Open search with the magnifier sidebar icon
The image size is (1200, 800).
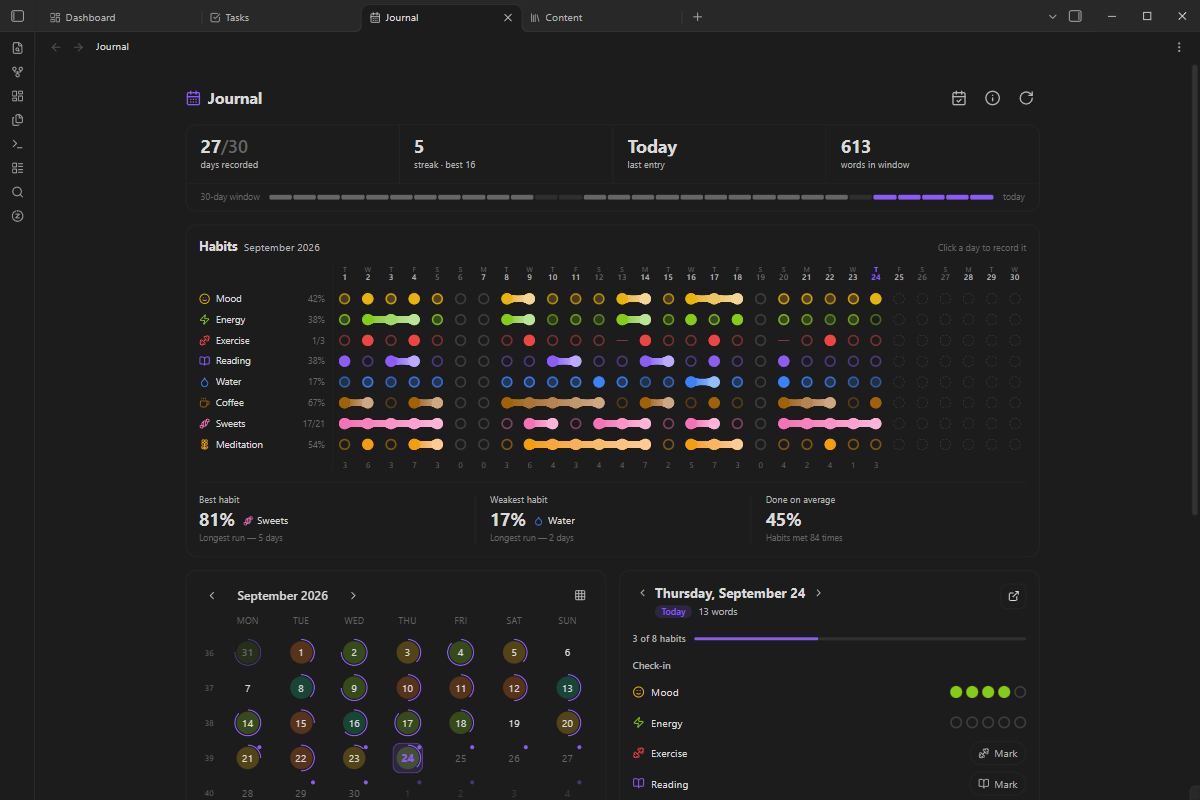coord(17,192)
